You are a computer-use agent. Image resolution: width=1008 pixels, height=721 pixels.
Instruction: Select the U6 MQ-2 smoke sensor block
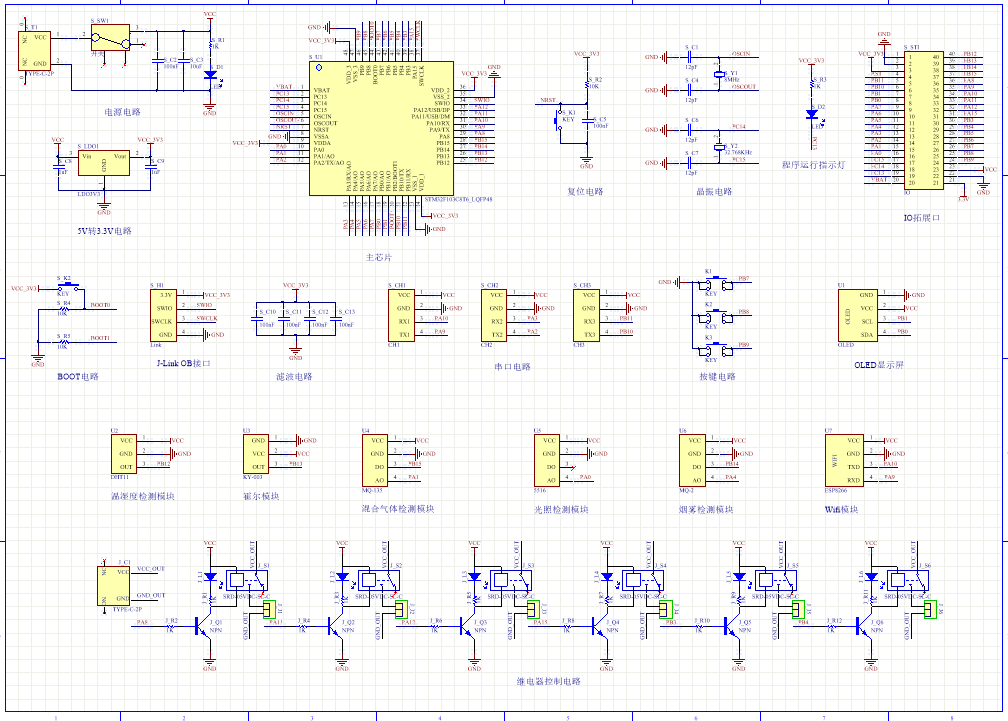point(692,460)
